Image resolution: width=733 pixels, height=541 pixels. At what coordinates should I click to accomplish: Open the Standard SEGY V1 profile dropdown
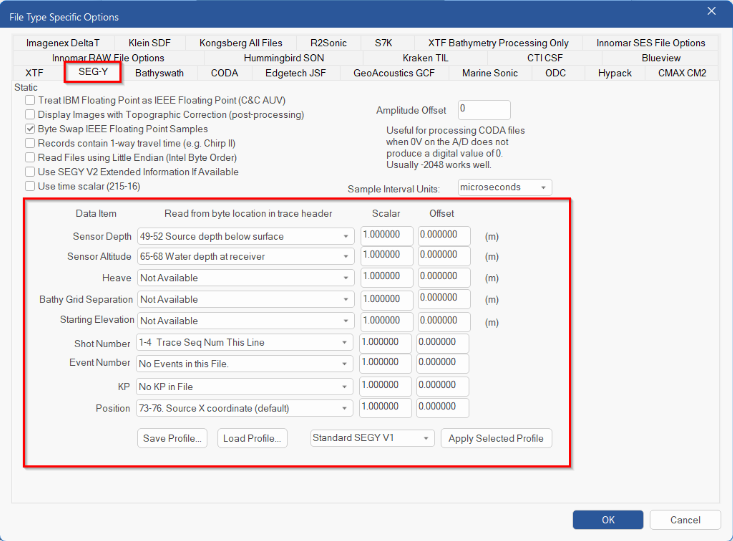[372, 438]
